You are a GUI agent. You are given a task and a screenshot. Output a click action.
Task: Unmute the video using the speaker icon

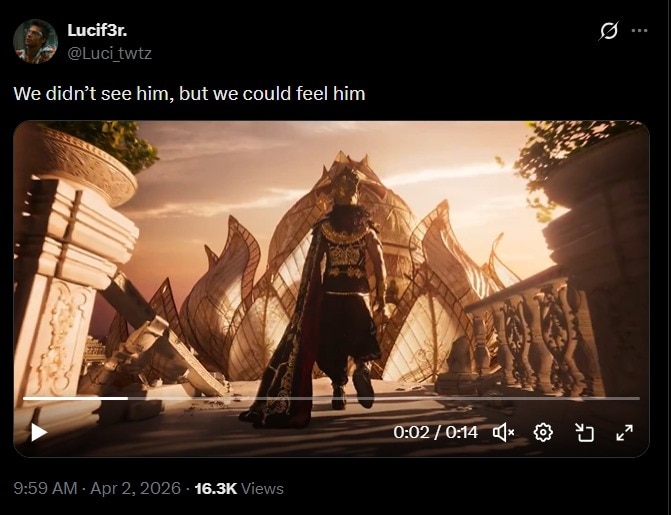(x=503, y=432)
